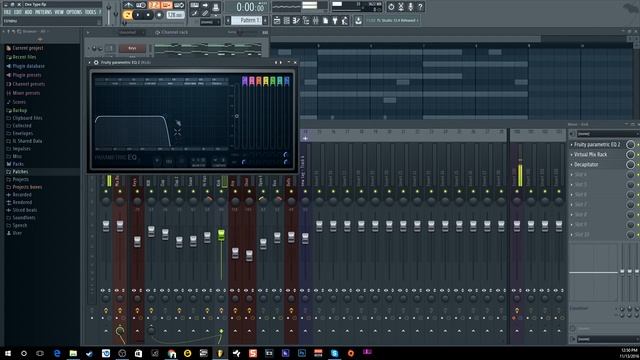The height and width of the screenshot is (360, 640).
Task: Open the ADD menu
Action: click(x=28, y=12)
